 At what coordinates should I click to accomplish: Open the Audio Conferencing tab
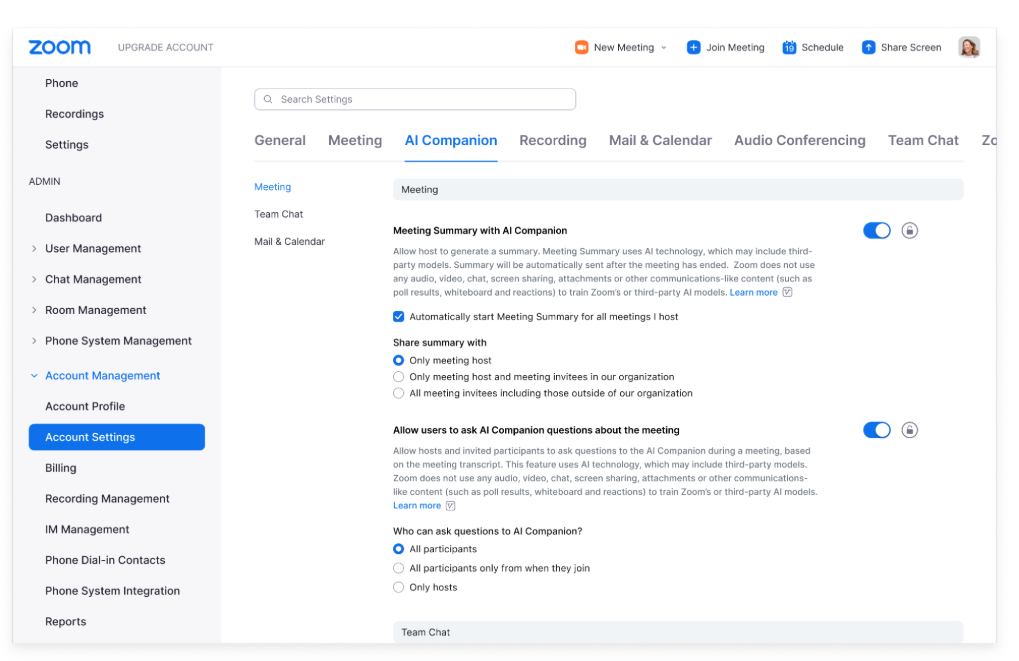coord(800,140)
